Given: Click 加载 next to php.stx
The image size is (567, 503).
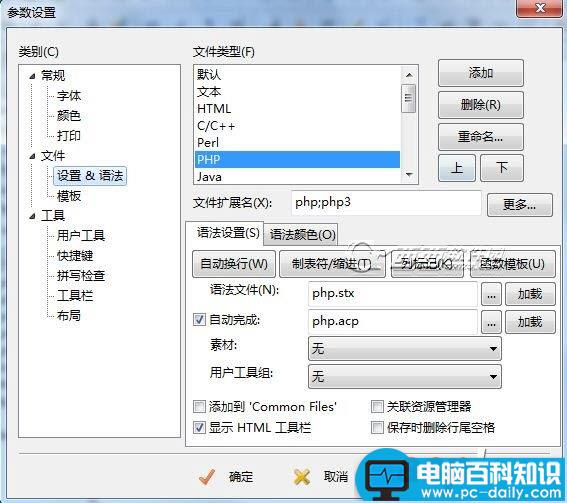Looking at the screenshot, I should coord(530,294).
